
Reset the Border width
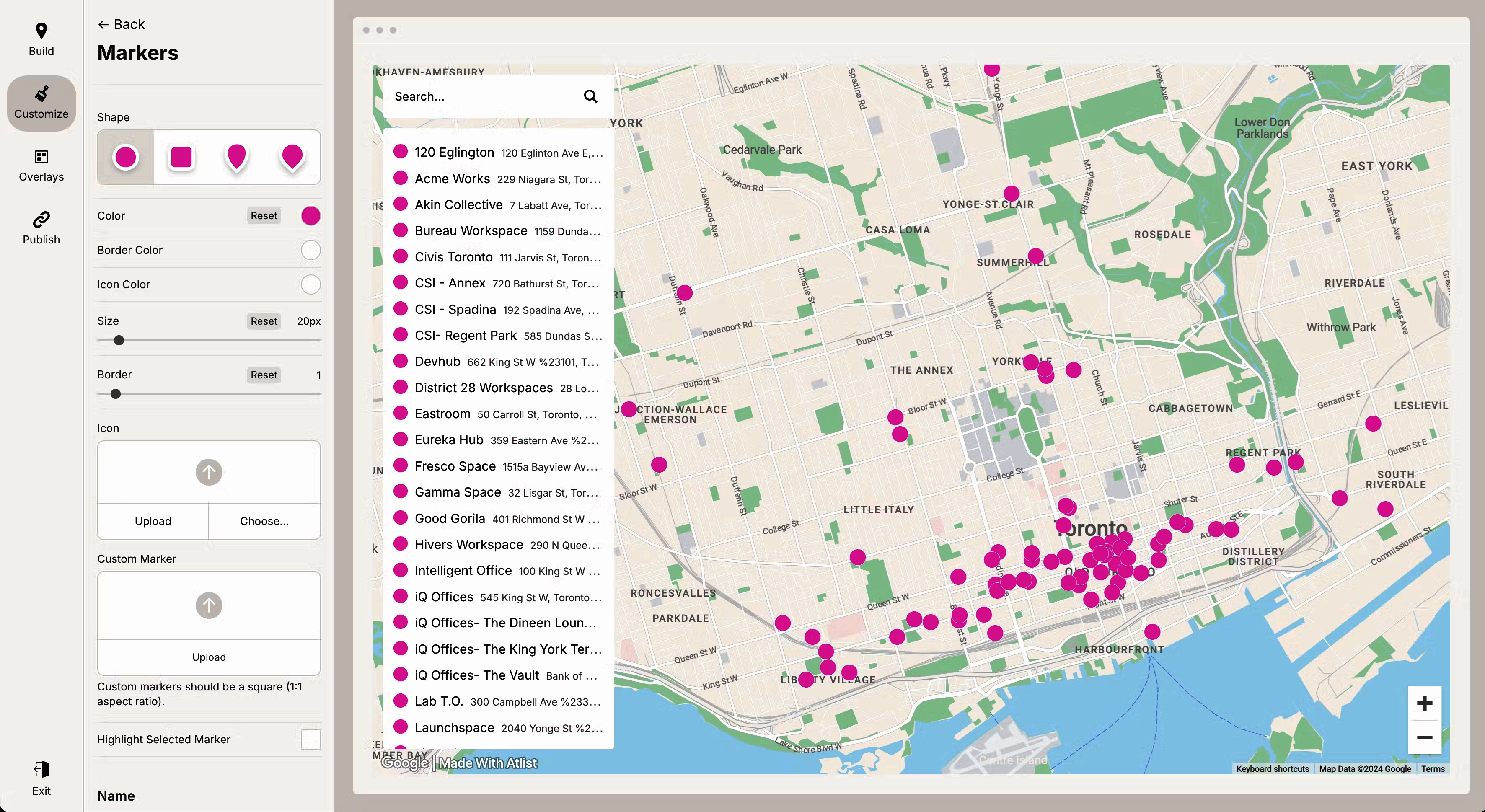point(264,375)
